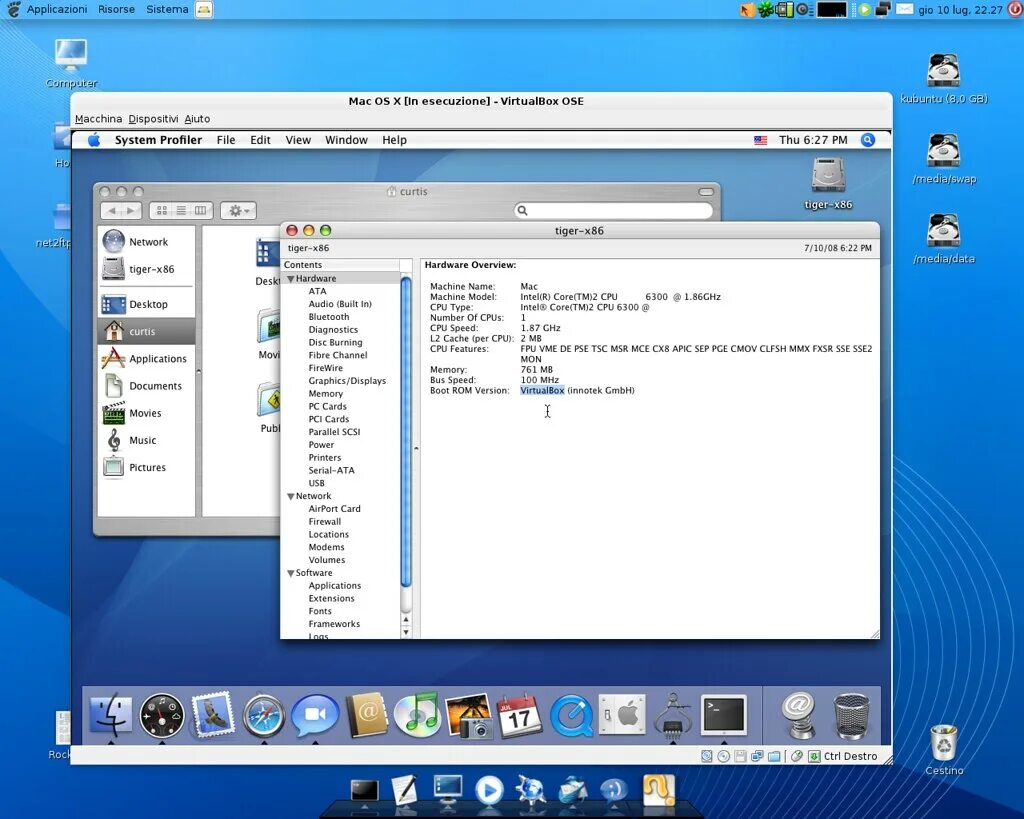Open Terminal from the Mac dock
Screen dimensions: 1024x819
tap(724, 715)
